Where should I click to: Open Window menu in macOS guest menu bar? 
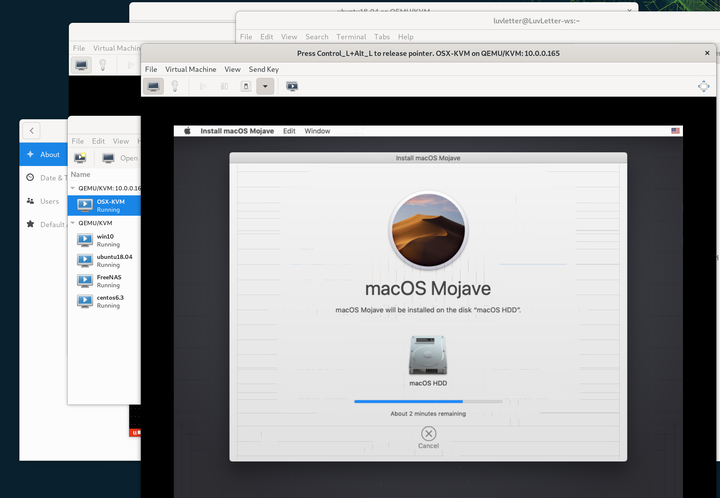coord(317,131)
